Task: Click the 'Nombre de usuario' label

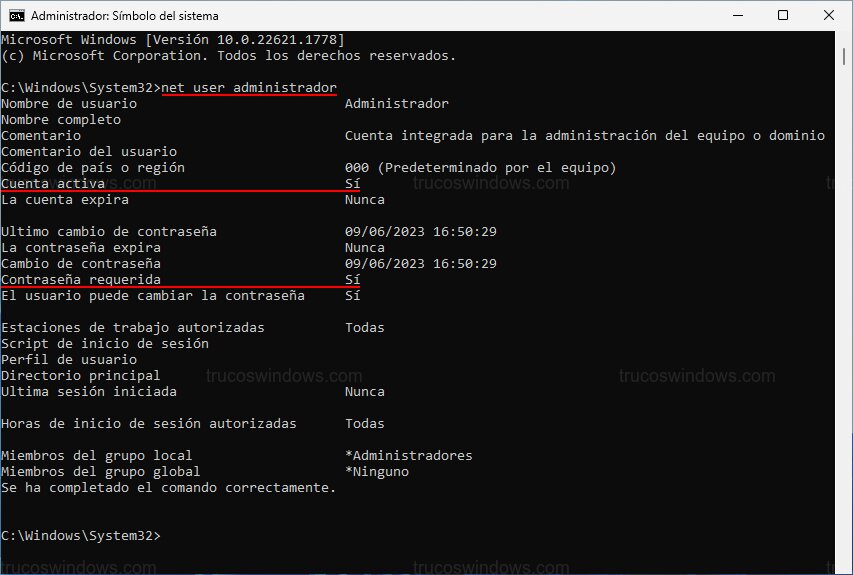Action: (x=69, y=103)
